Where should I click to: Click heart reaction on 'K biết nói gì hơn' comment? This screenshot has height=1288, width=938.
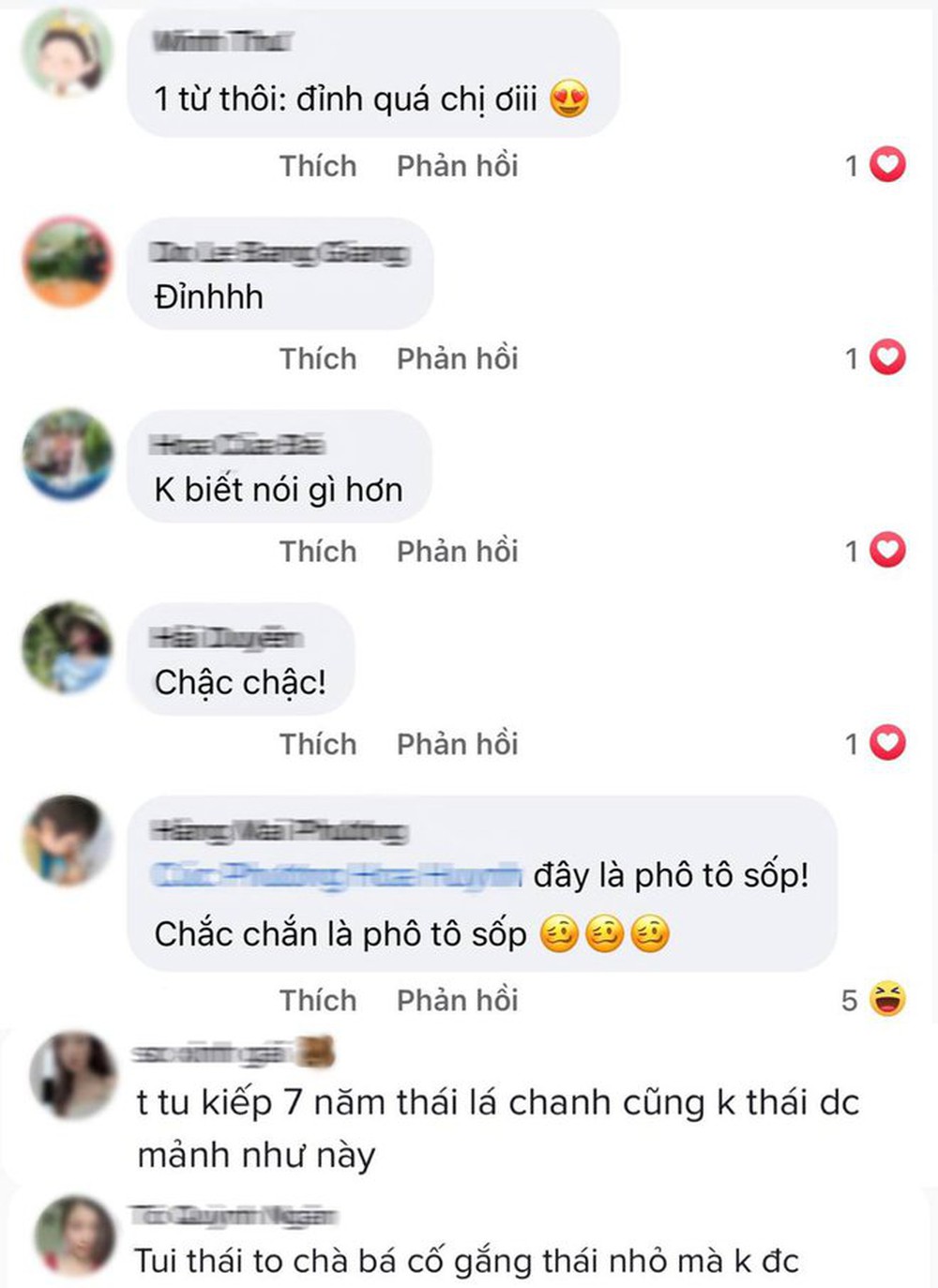[886, 551]
